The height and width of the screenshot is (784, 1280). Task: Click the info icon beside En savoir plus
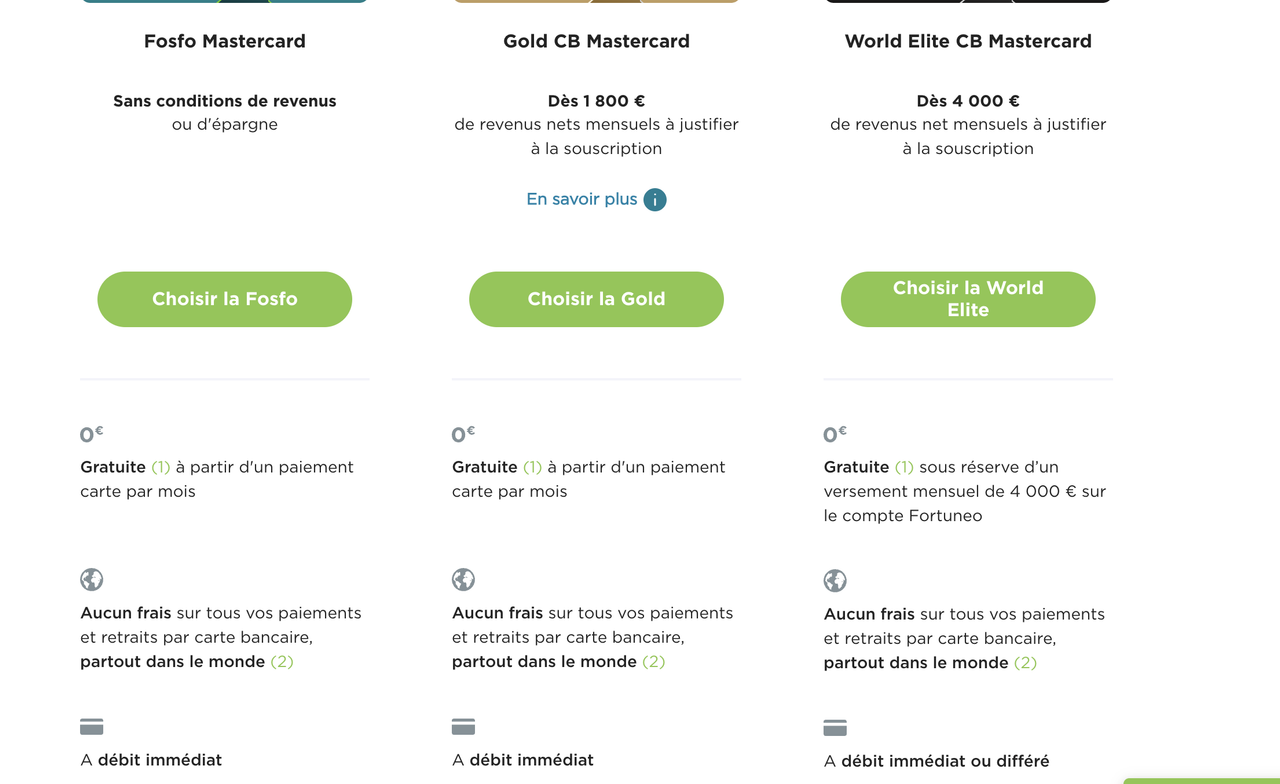click(x=655, y=200)
